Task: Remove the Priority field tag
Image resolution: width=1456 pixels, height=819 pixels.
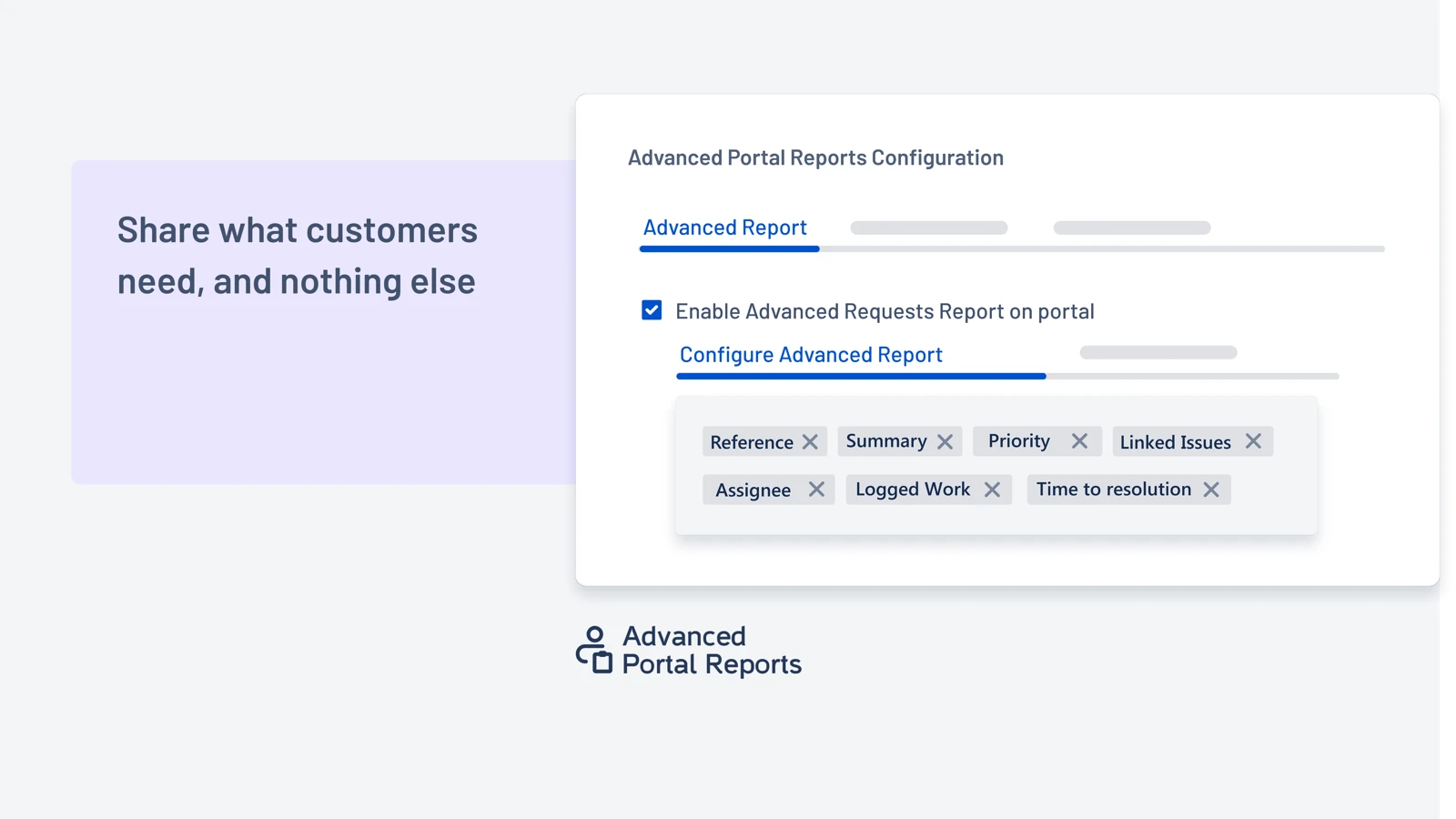Action: tap(1079, 441)
